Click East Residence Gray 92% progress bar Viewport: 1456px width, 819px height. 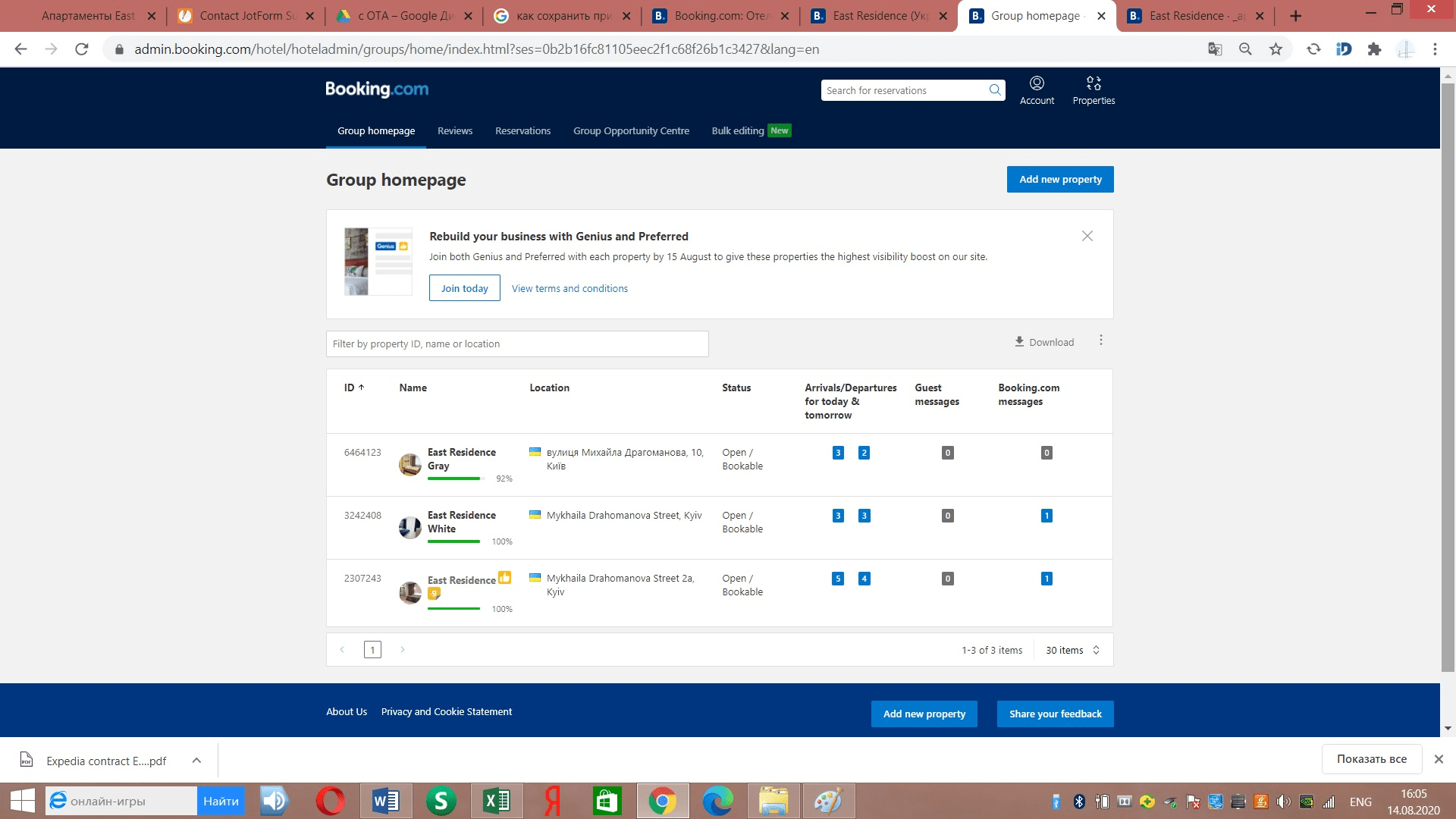[456, 479]
